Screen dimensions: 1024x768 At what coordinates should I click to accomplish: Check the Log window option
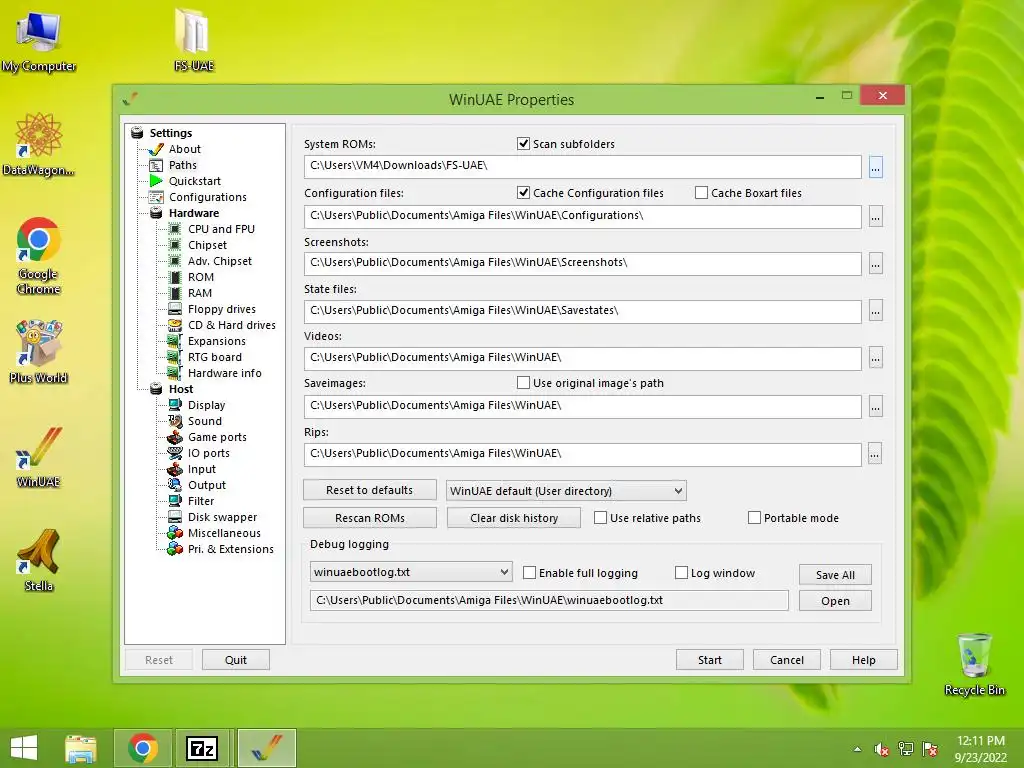click(681, 573)
